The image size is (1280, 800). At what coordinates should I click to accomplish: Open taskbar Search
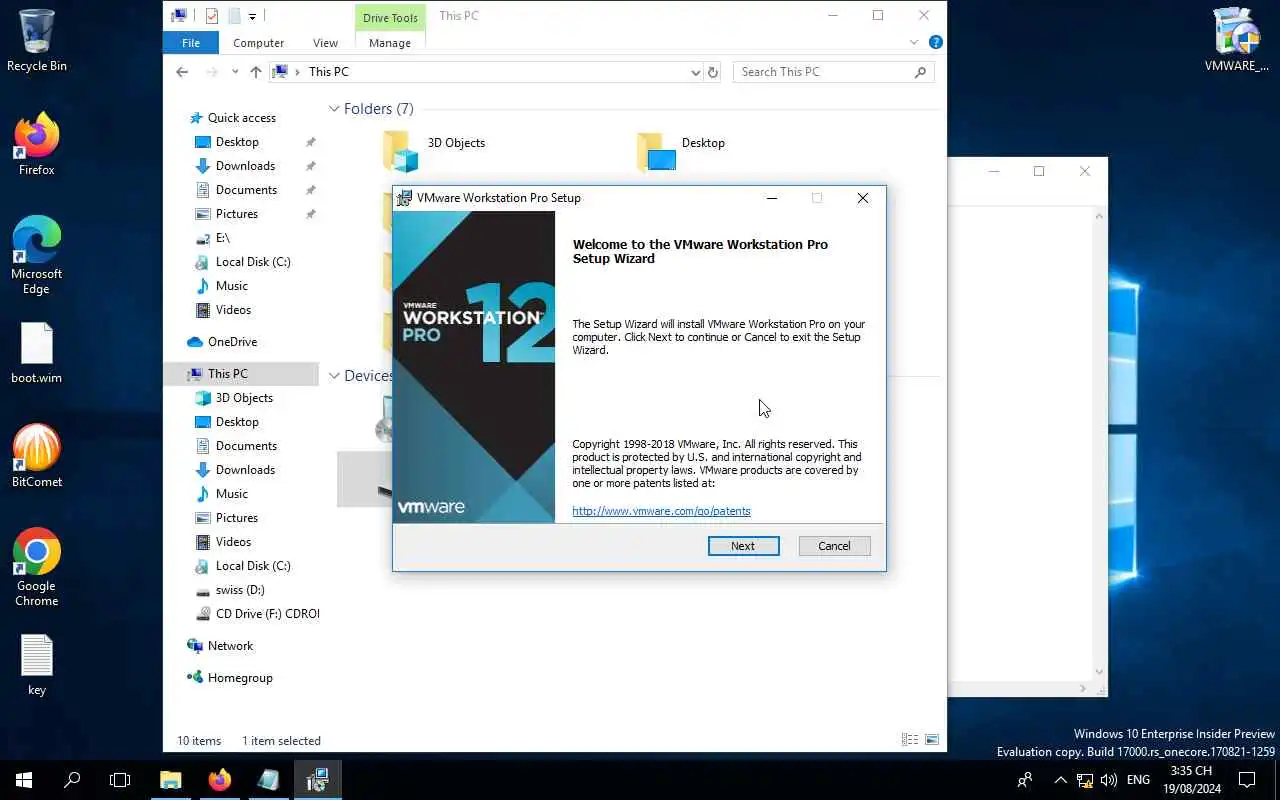72,780
